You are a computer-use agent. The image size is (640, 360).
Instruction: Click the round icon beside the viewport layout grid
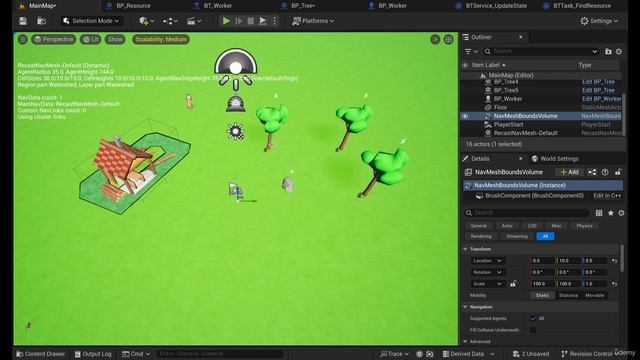[435, 39]
